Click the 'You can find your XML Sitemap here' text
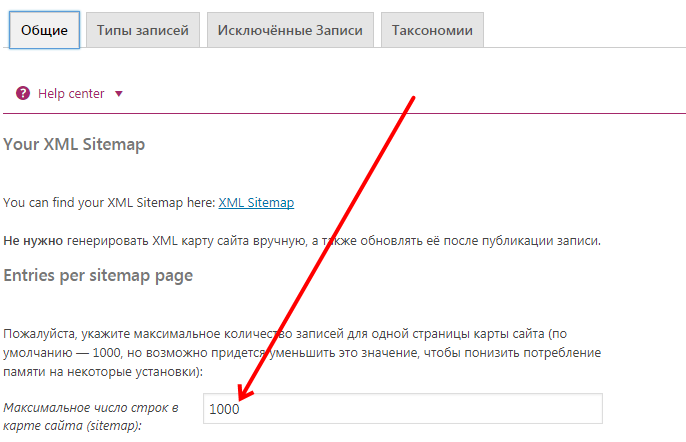This screenshot has width=686, height=442. 109,203
